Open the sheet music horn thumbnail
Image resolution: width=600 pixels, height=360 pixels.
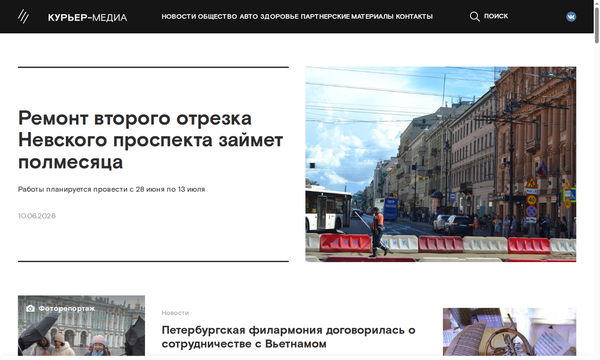coord(509,332)
